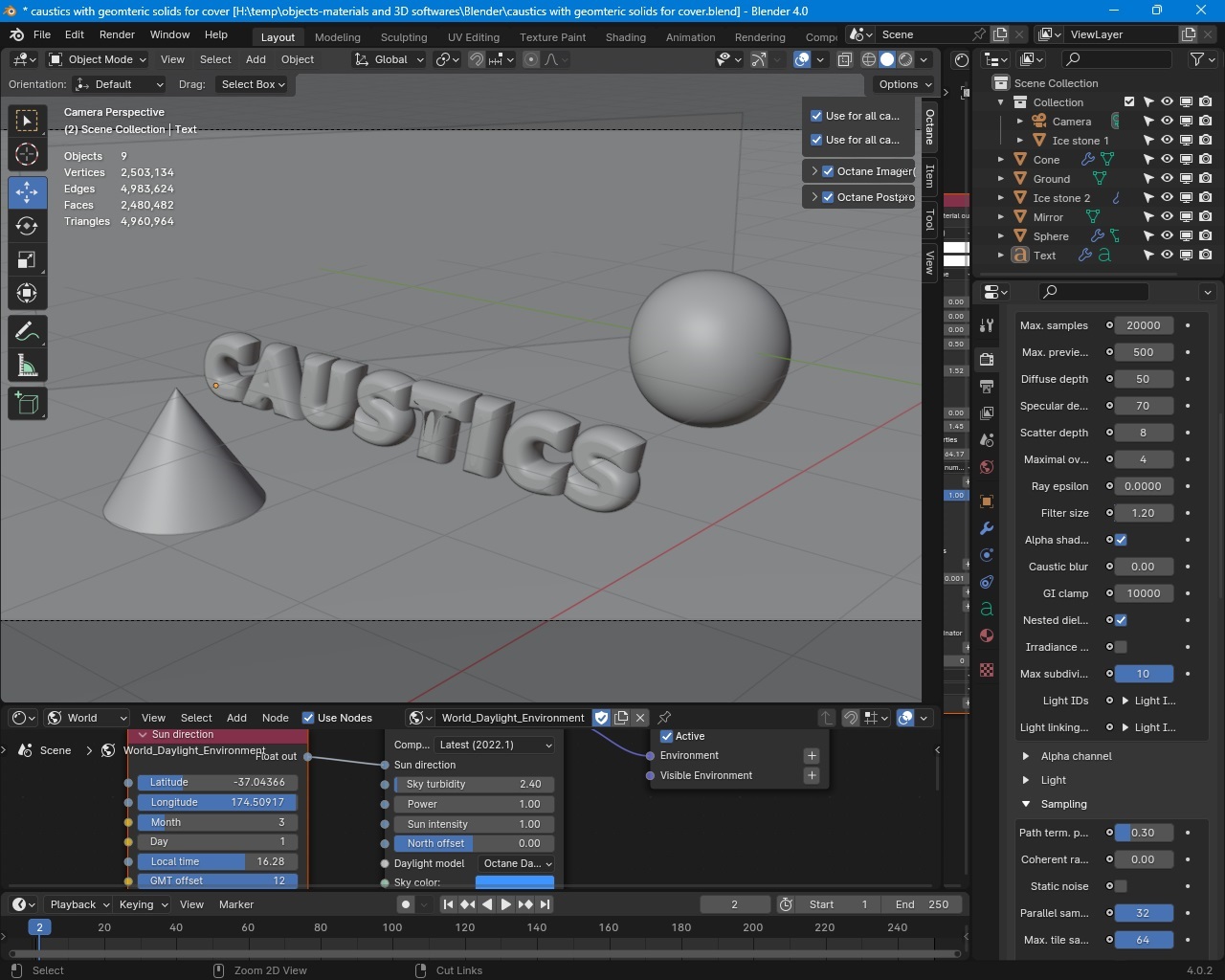Play the animation forward
The height and width of the screenshot is (980, 1225).
point(506,904)
